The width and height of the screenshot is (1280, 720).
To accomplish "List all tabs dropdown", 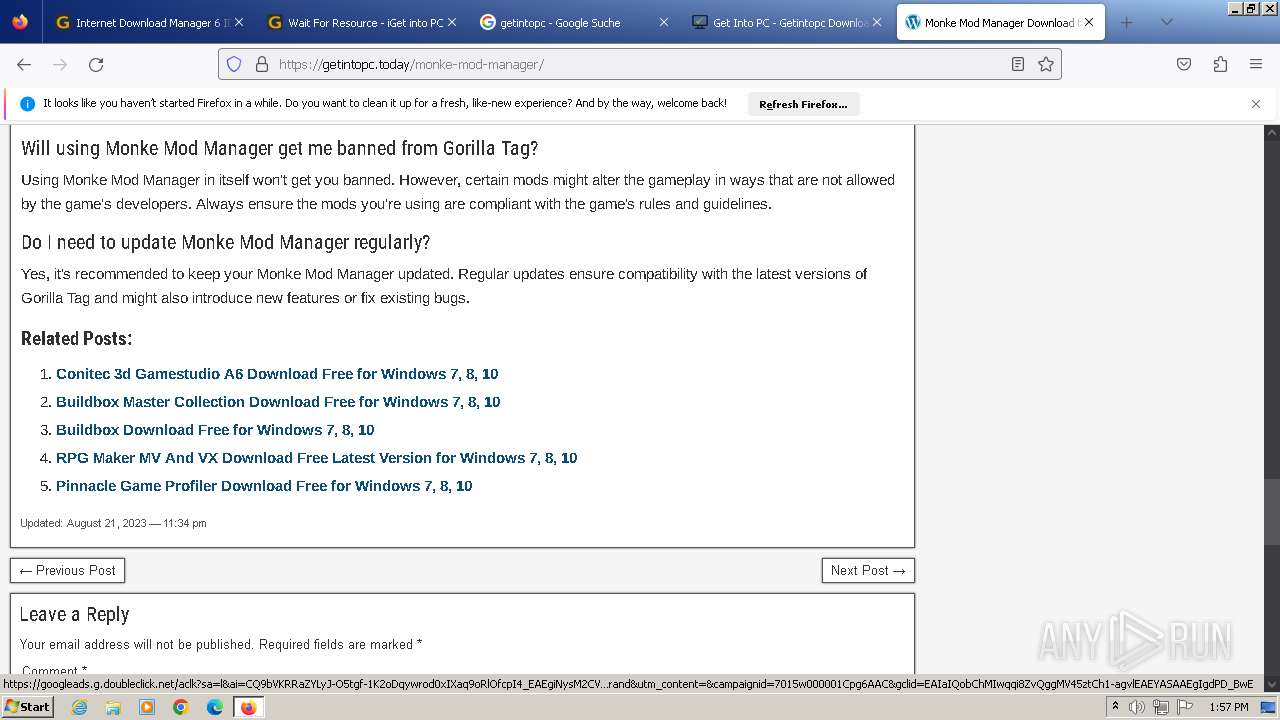I will point(1166,22).
